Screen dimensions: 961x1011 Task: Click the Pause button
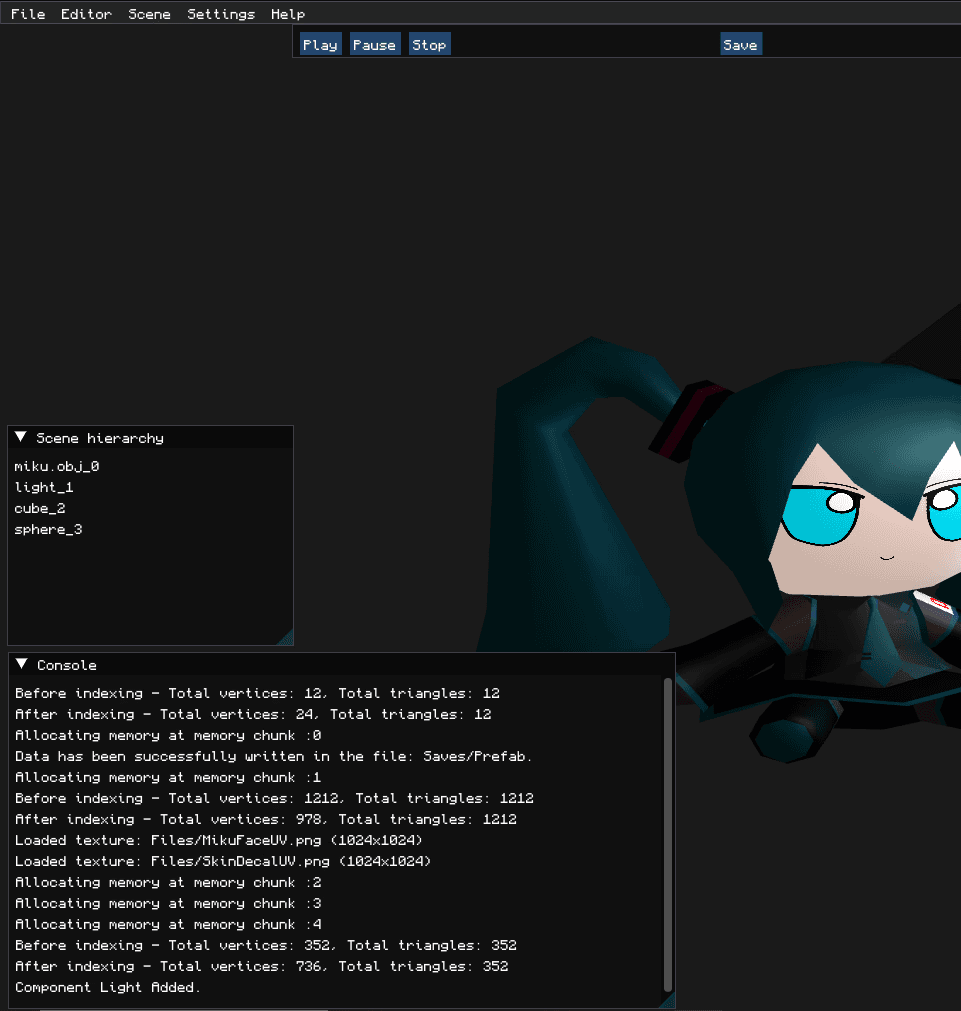point(375,44)
